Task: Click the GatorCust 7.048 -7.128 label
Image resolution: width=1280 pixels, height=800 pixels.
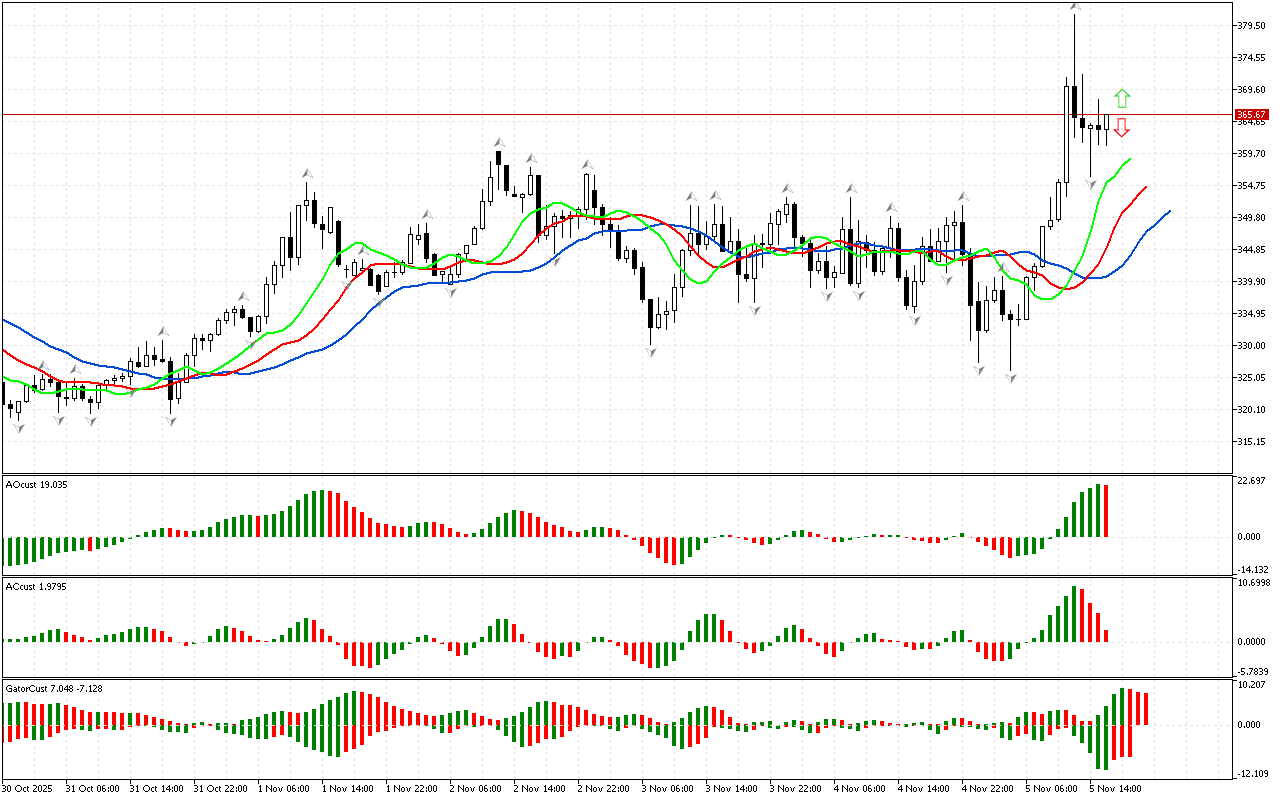Action: pyautogui.click(x=54, y=688)
